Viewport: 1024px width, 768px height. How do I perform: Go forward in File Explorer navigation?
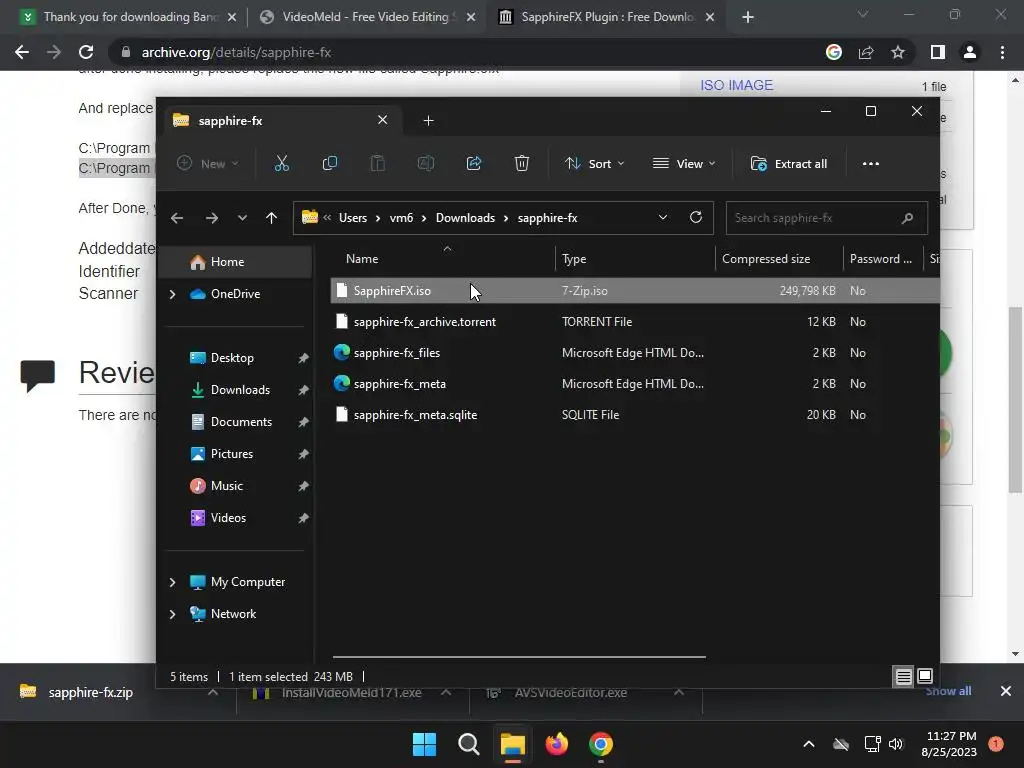[212, 218]
